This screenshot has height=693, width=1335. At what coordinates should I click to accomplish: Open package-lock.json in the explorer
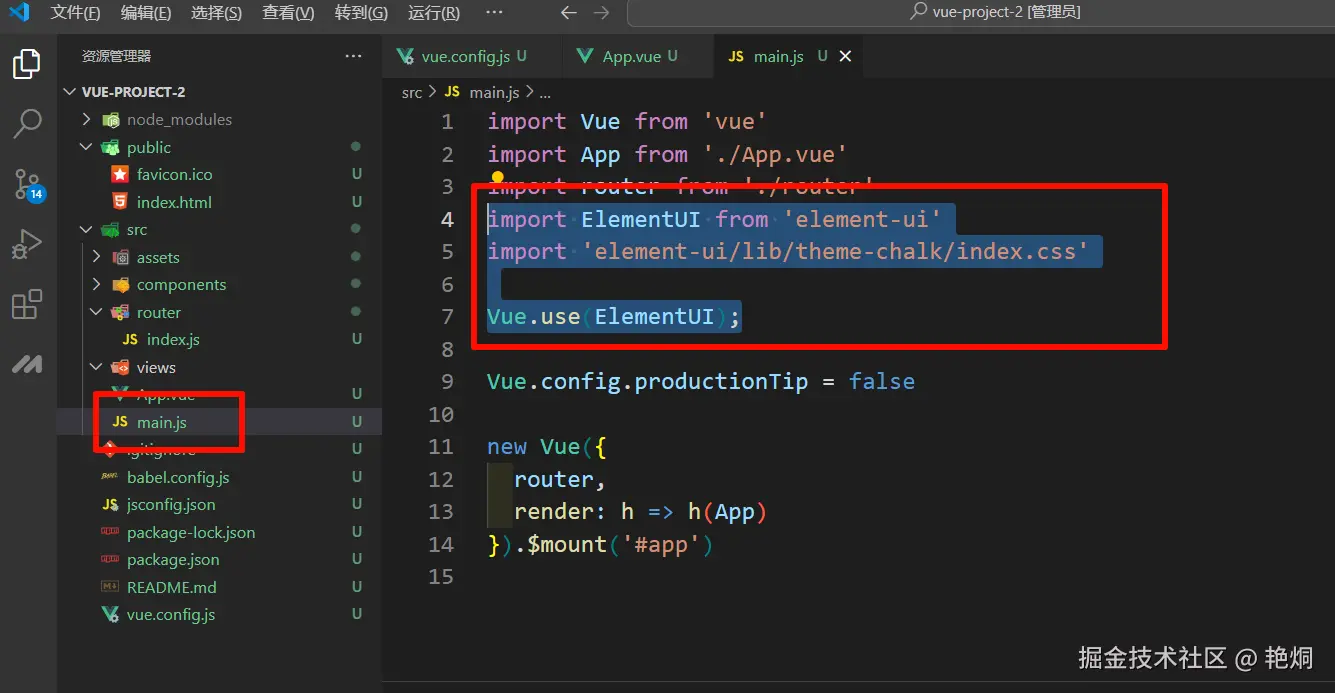191,533
